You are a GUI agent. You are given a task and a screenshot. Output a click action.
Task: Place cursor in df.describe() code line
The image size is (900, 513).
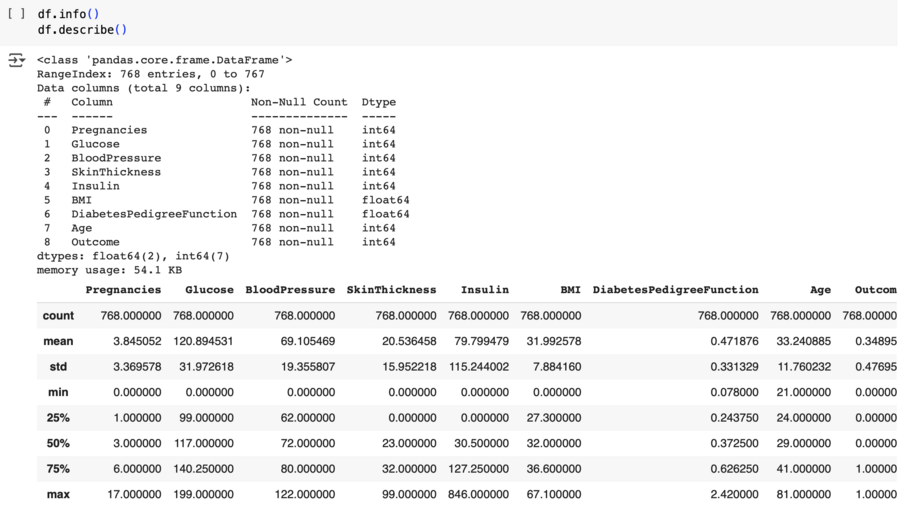(x=82, y=30)
